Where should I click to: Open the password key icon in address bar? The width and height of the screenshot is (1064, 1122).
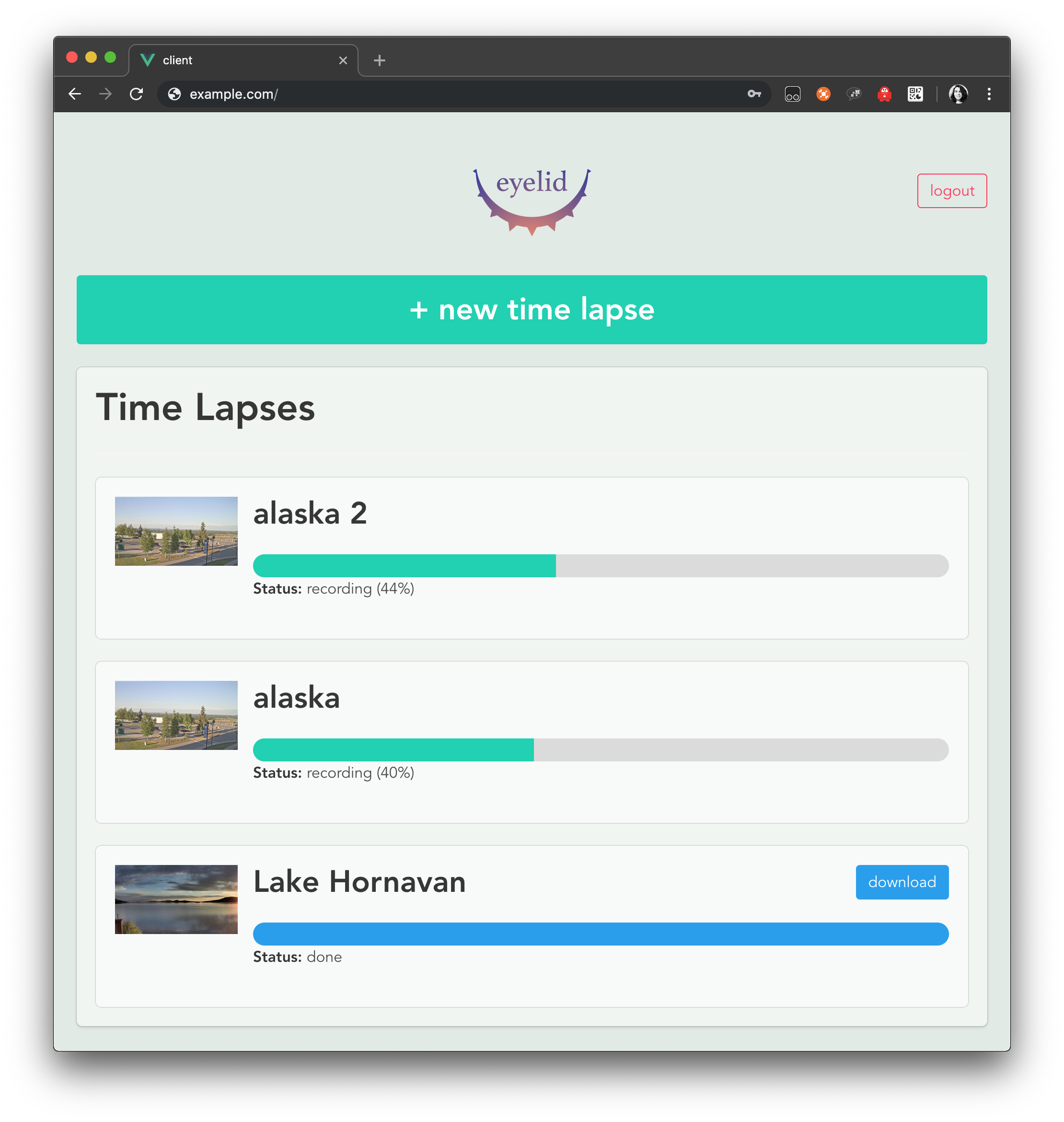pyautogui.click(x=754, y=94)
